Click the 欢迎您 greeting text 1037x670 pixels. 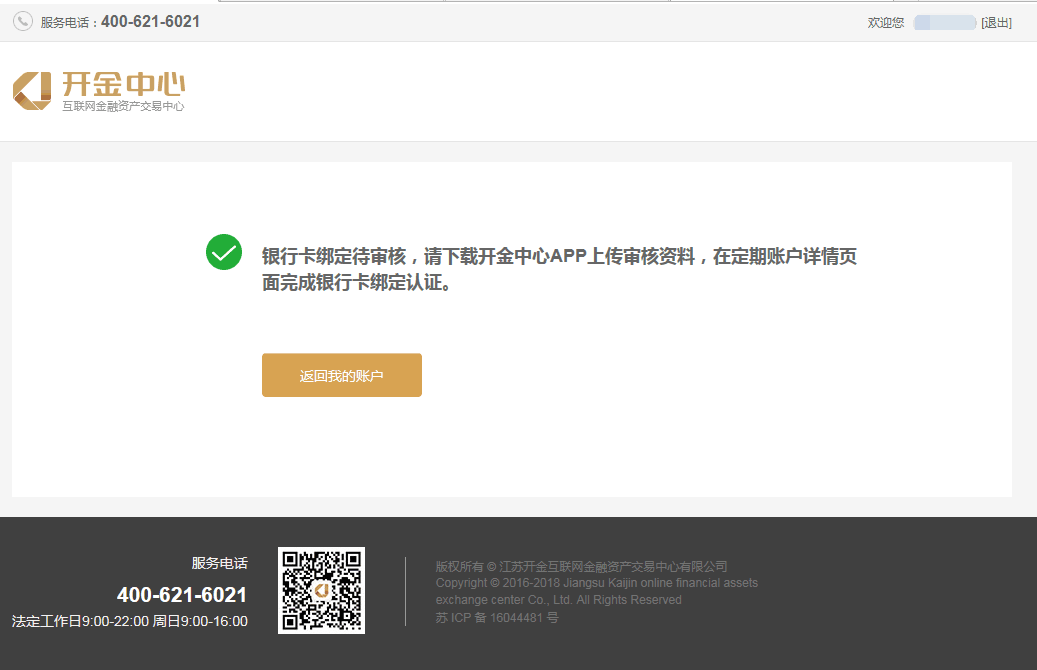tap(885, 22)
